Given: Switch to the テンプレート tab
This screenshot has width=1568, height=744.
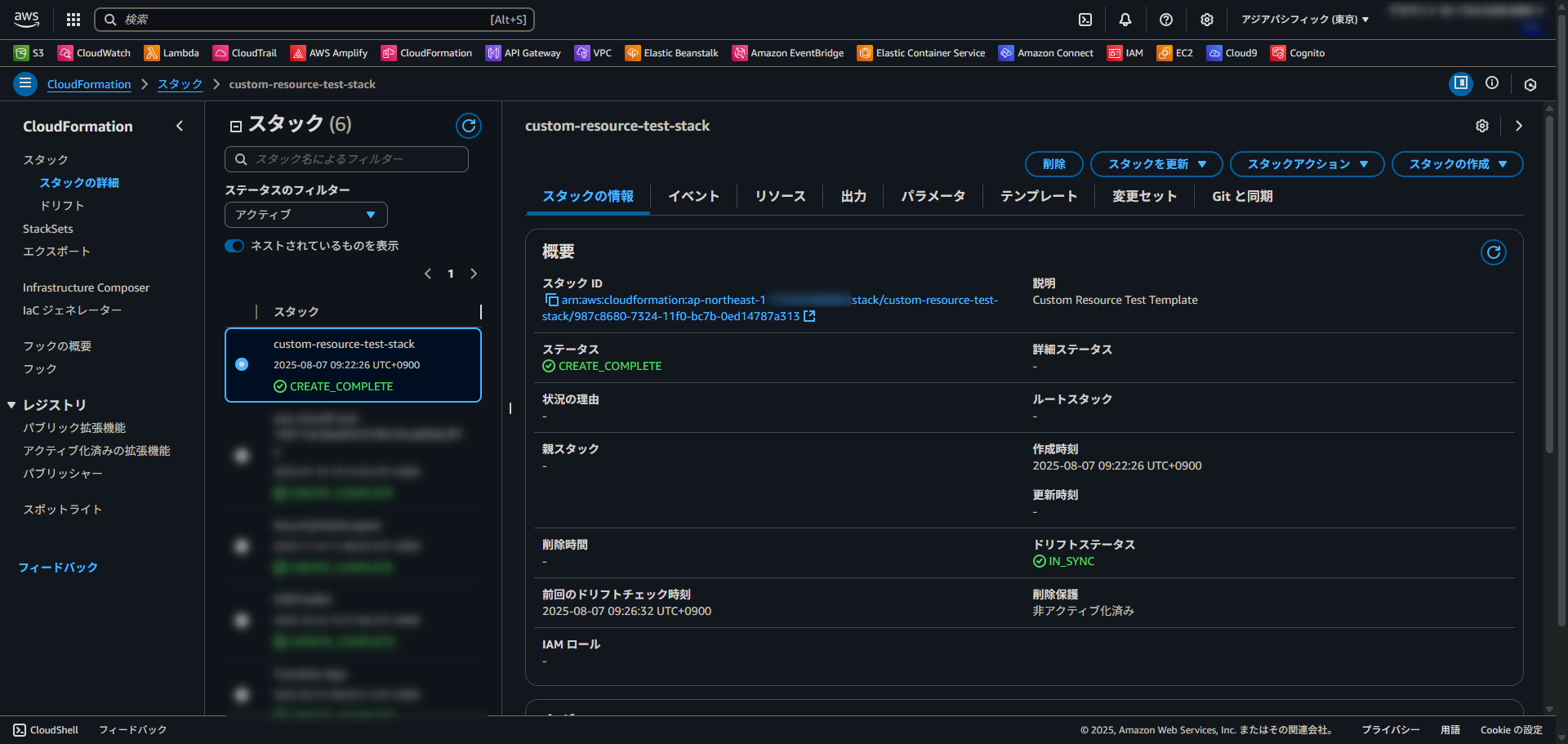Looking at the screenshot, I should pyautogui.click(x=1039, y=196).
